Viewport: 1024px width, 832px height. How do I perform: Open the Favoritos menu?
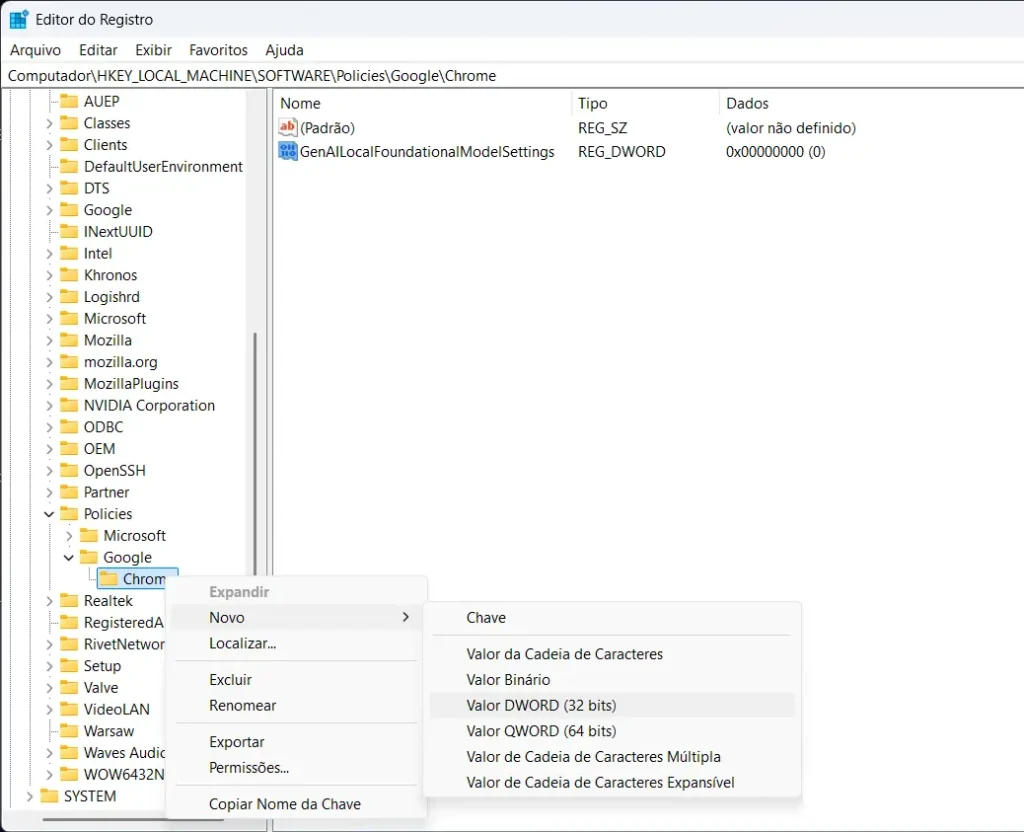(x=218, y=50)
